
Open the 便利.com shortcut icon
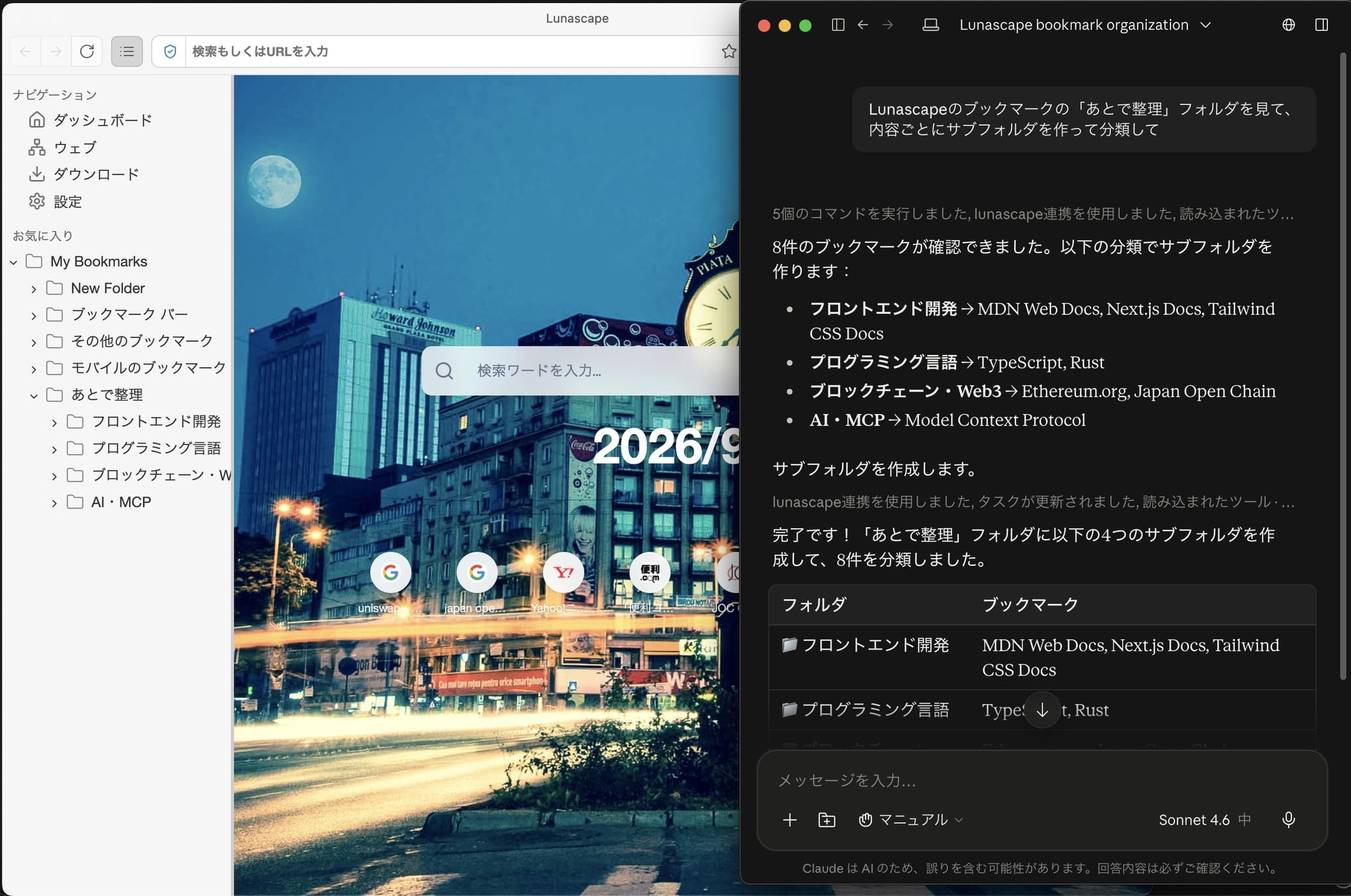[650, 572]
